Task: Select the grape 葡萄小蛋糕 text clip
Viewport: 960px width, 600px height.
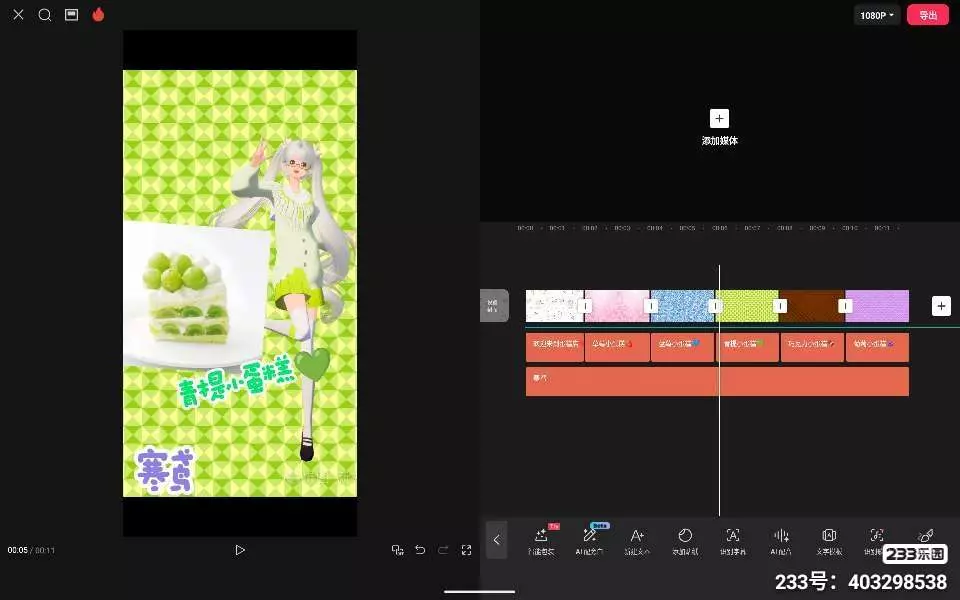Action: 877,347
